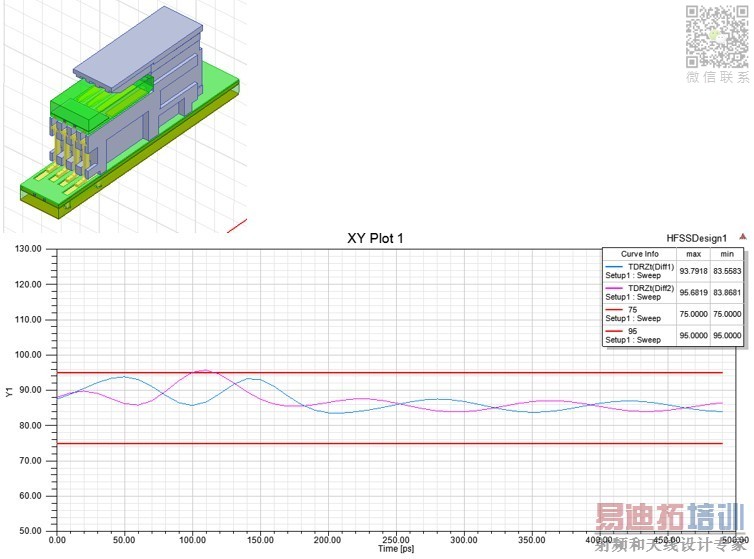754x559 pixels.
Task: Click the 100.00 Y-axis tick label
Action: click(28, 355)
